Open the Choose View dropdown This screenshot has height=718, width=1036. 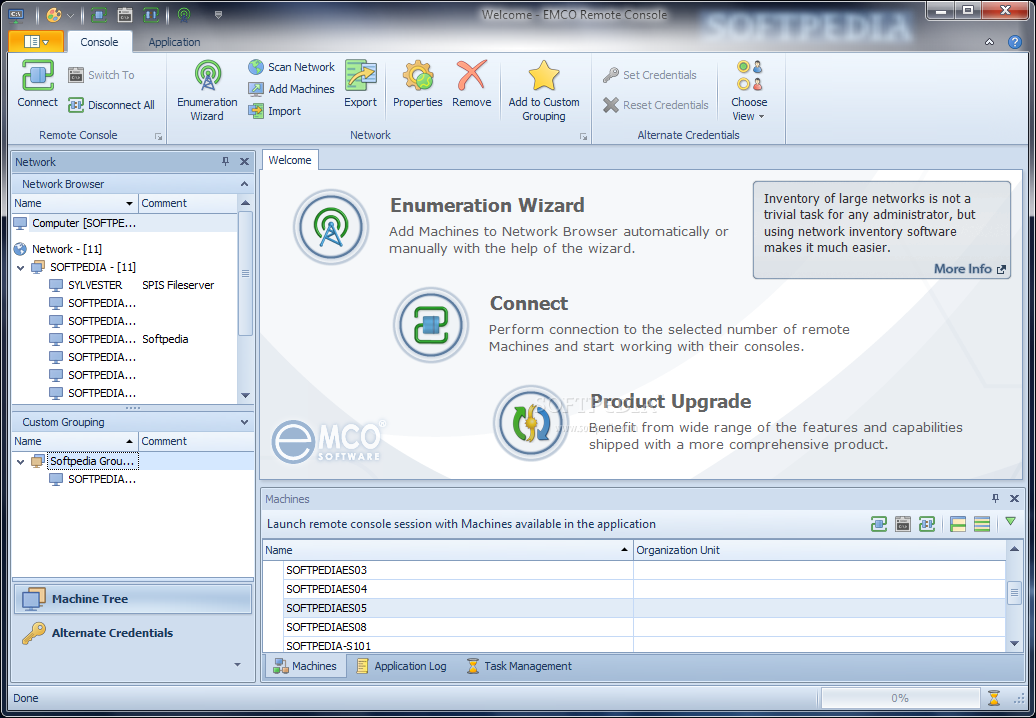(749, 90)
